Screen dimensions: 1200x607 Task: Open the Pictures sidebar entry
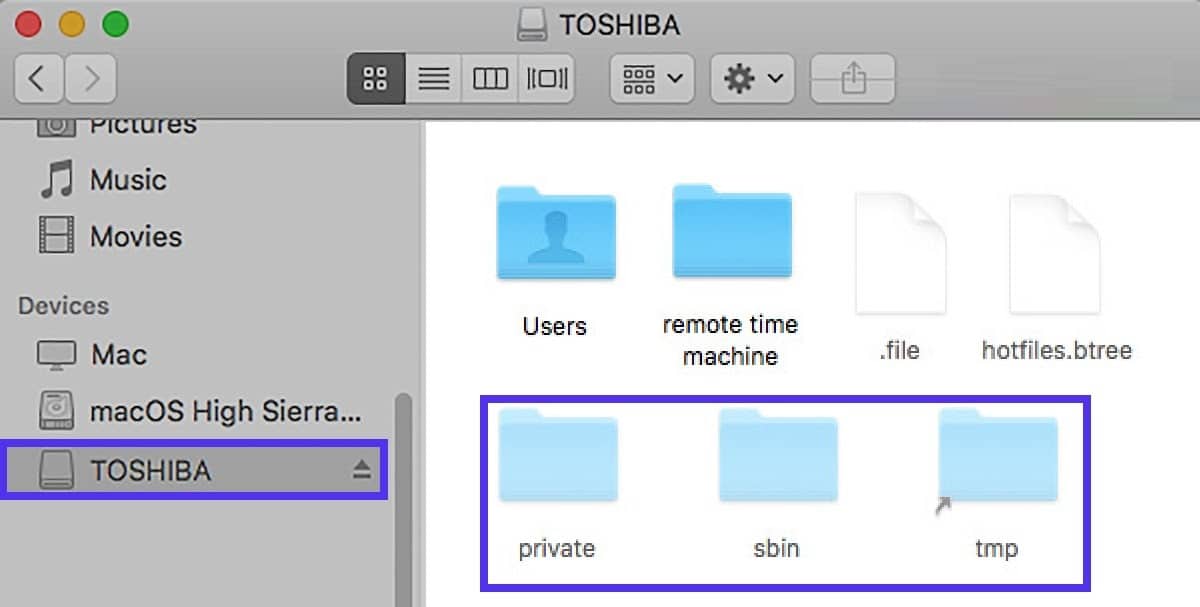tap(142, 124)
